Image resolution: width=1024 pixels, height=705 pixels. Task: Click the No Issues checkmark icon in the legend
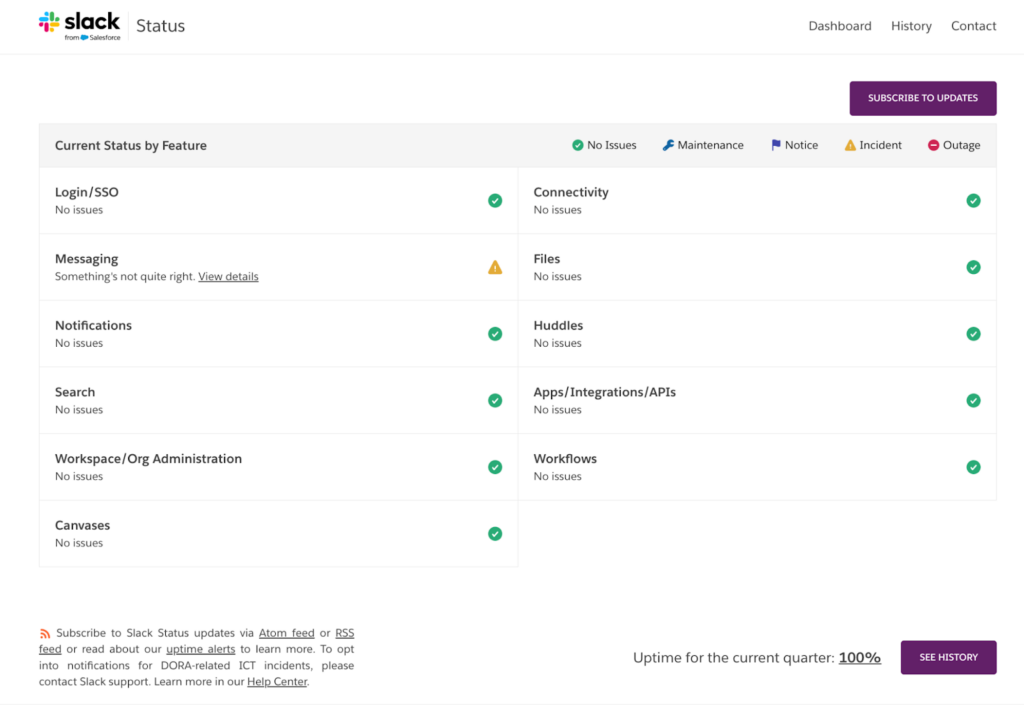click(578, 145)
